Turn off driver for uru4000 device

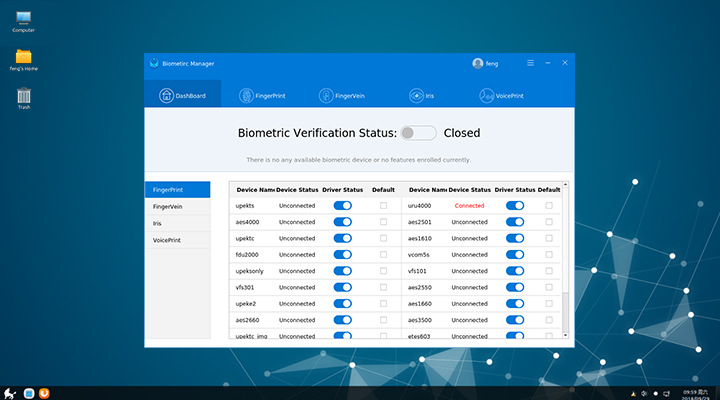[515, 205]
